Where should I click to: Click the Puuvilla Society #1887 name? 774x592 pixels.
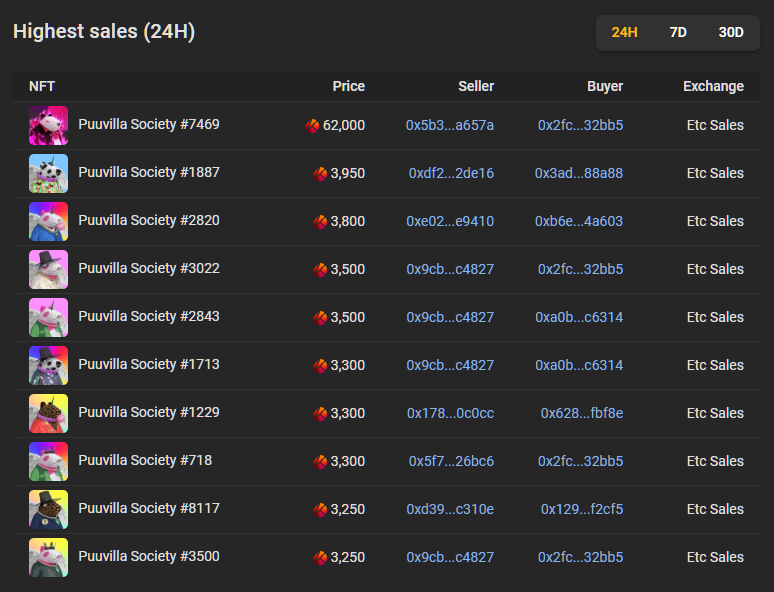pyautogui.click(x=149, y=172)
